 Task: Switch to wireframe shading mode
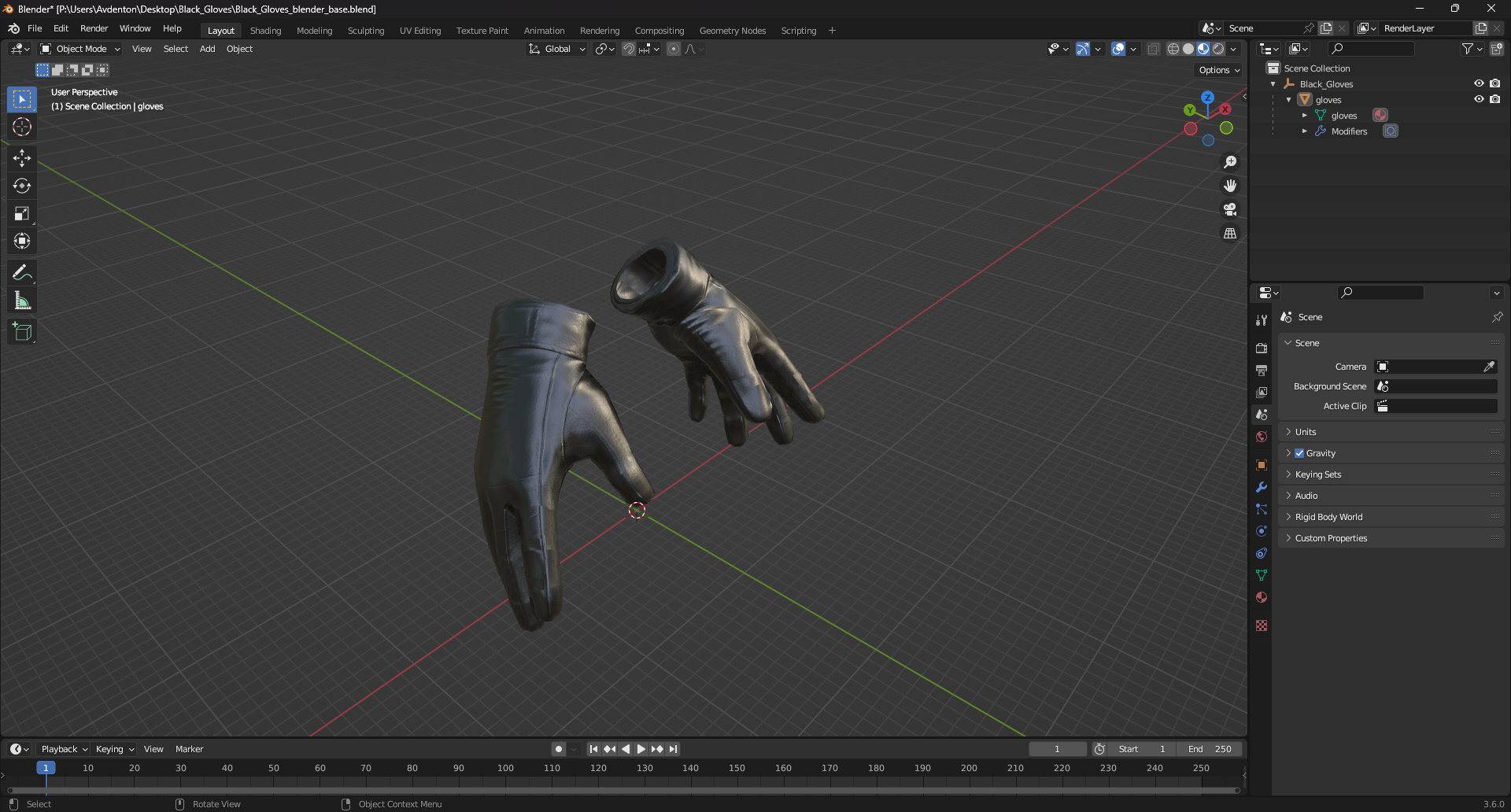[1173, 49]
